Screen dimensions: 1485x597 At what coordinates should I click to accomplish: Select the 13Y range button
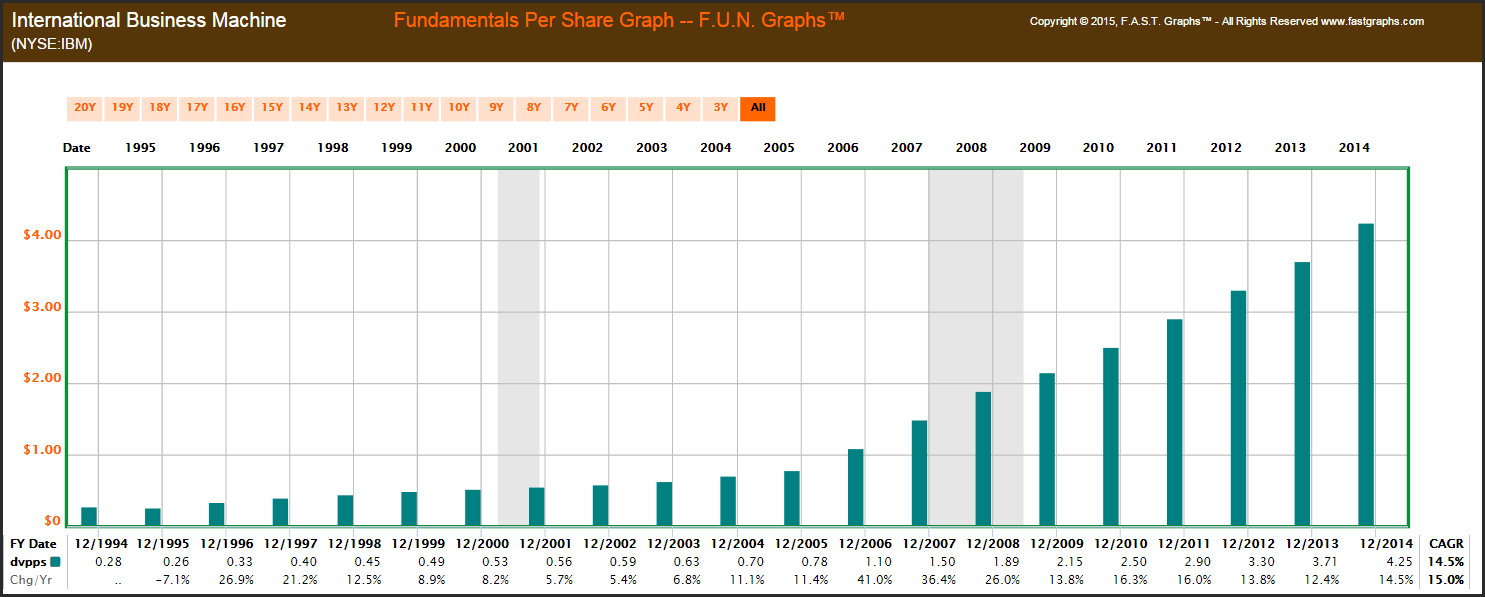[x=347, y=108]
